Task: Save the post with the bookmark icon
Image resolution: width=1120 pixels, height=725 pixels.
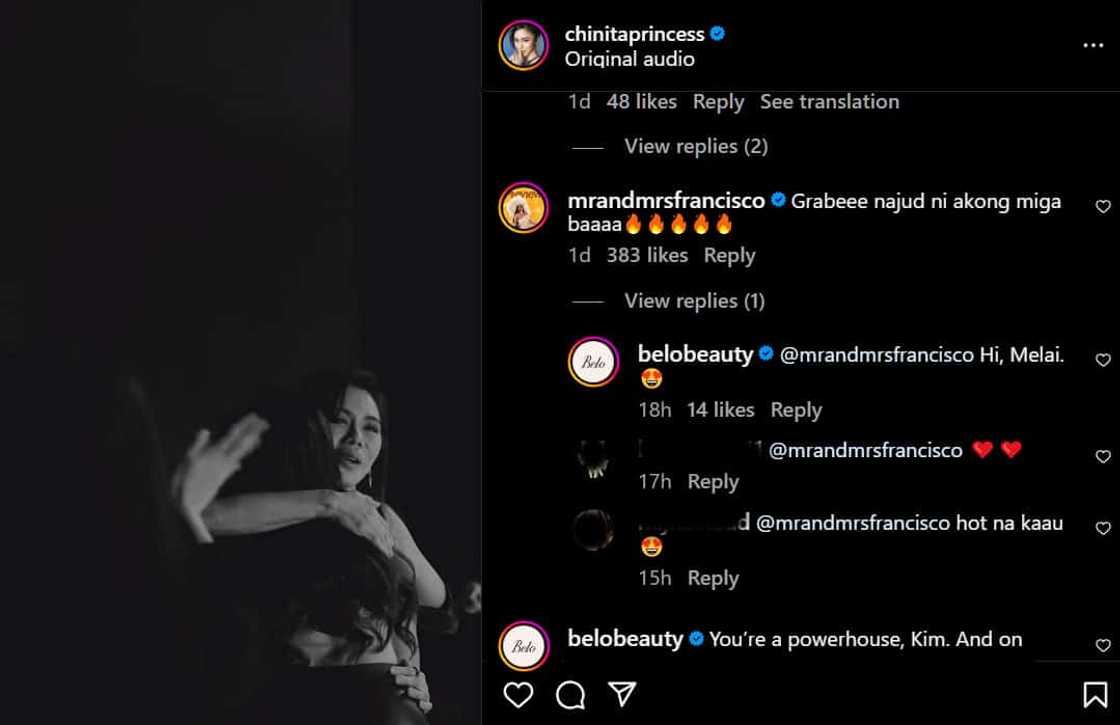Action: (x=1095, y=694)
